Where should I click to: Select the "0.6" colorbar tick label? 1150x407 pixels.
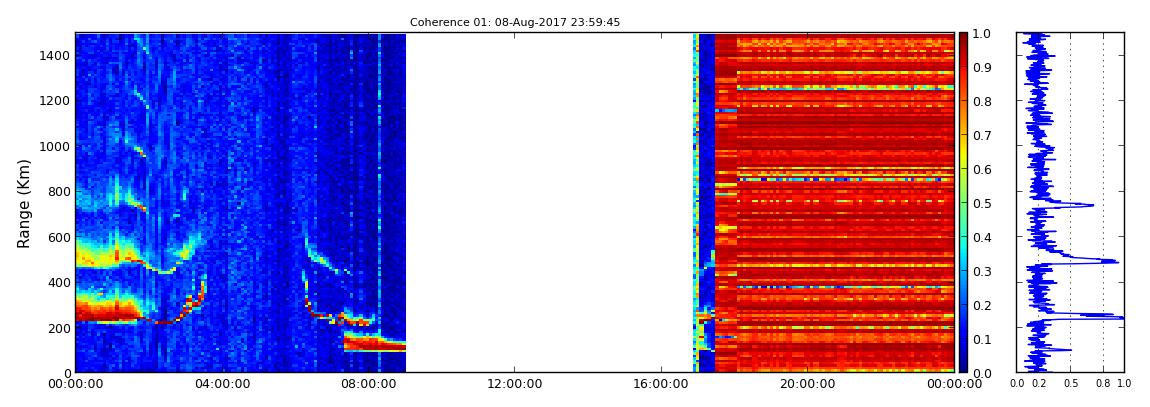point(983,169)
